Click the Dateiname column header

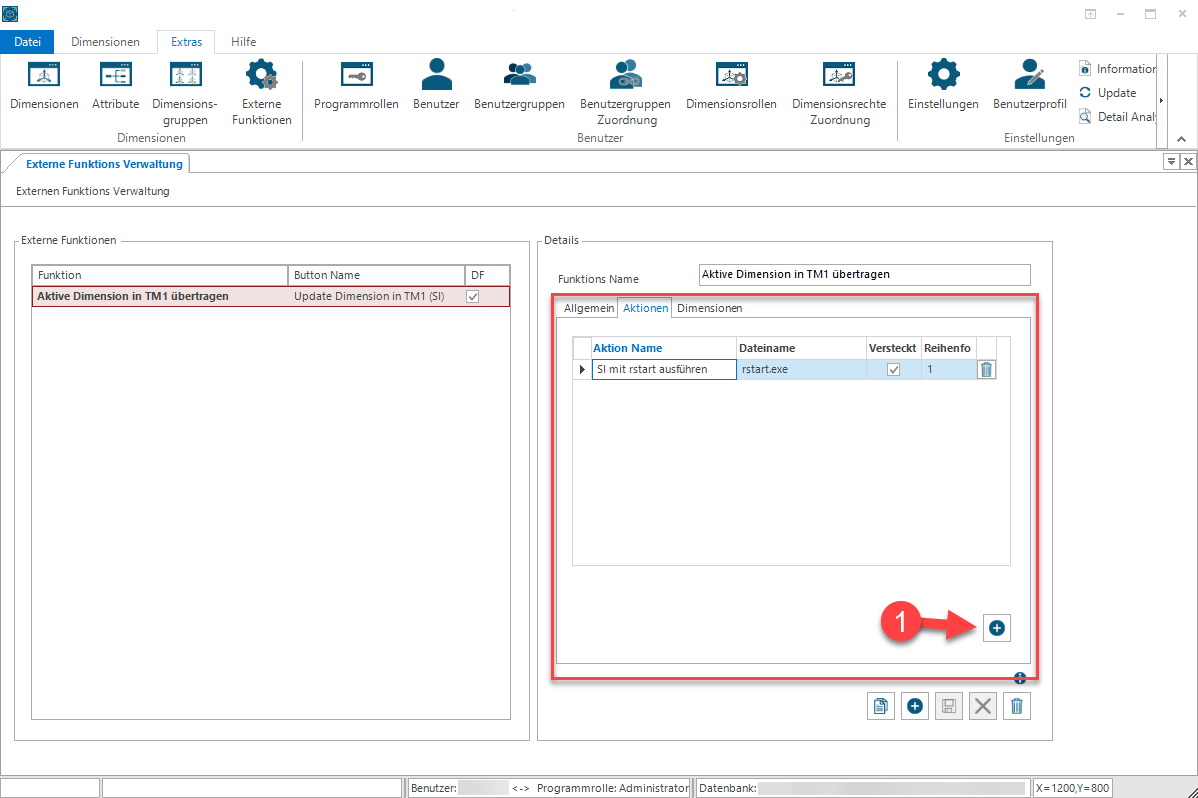point(801,348)
